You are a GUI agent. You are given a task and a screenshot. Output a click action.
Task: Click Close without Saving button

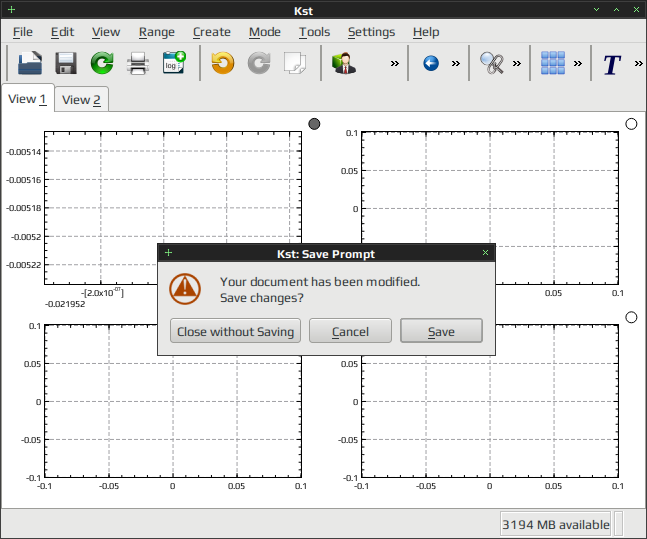point(235,331)
